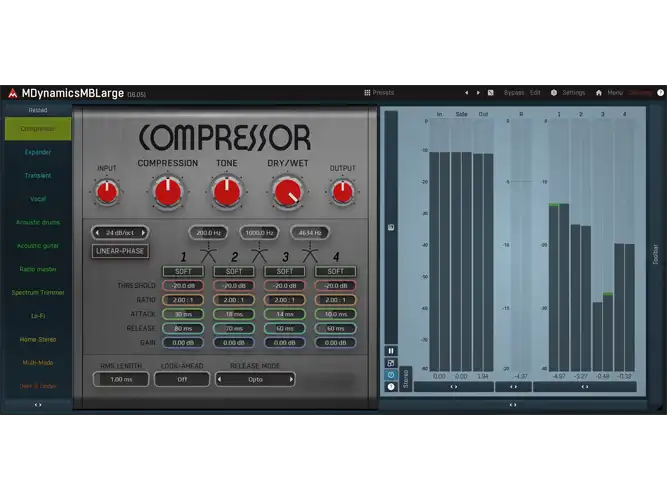667x500 pixels.
Task: Select the Radio master preset tab
Action: [x=38, y=269]
